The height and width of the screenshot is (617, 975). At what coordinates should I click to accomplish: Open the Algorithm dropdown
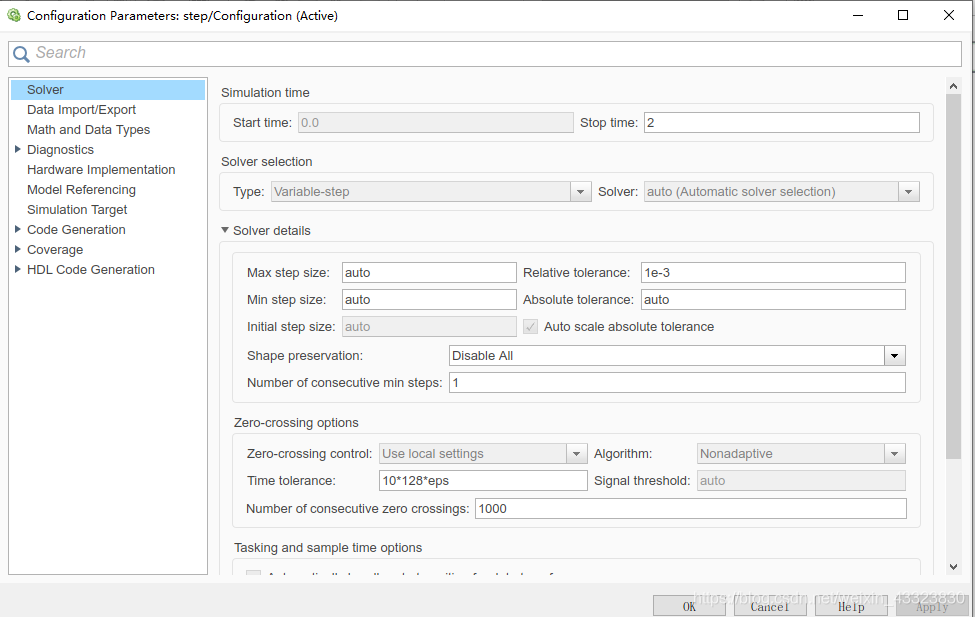[x=801, y=453]
